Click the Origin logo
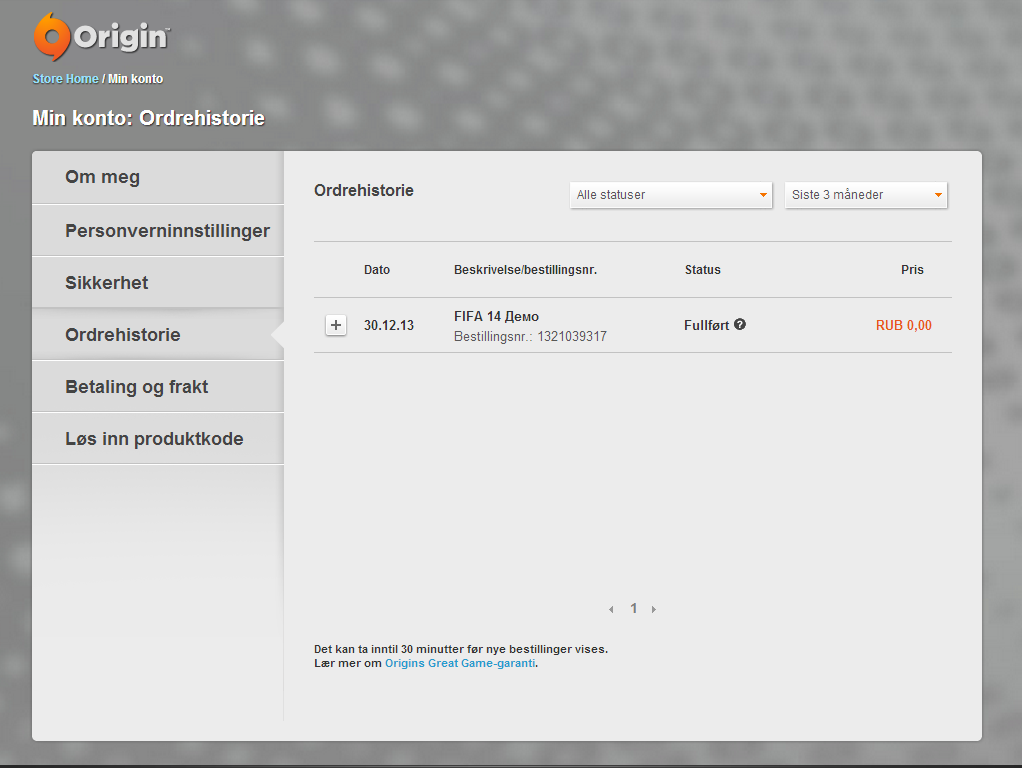The height and width of the screenshot is (768, 1022). (x=101, y=36)
